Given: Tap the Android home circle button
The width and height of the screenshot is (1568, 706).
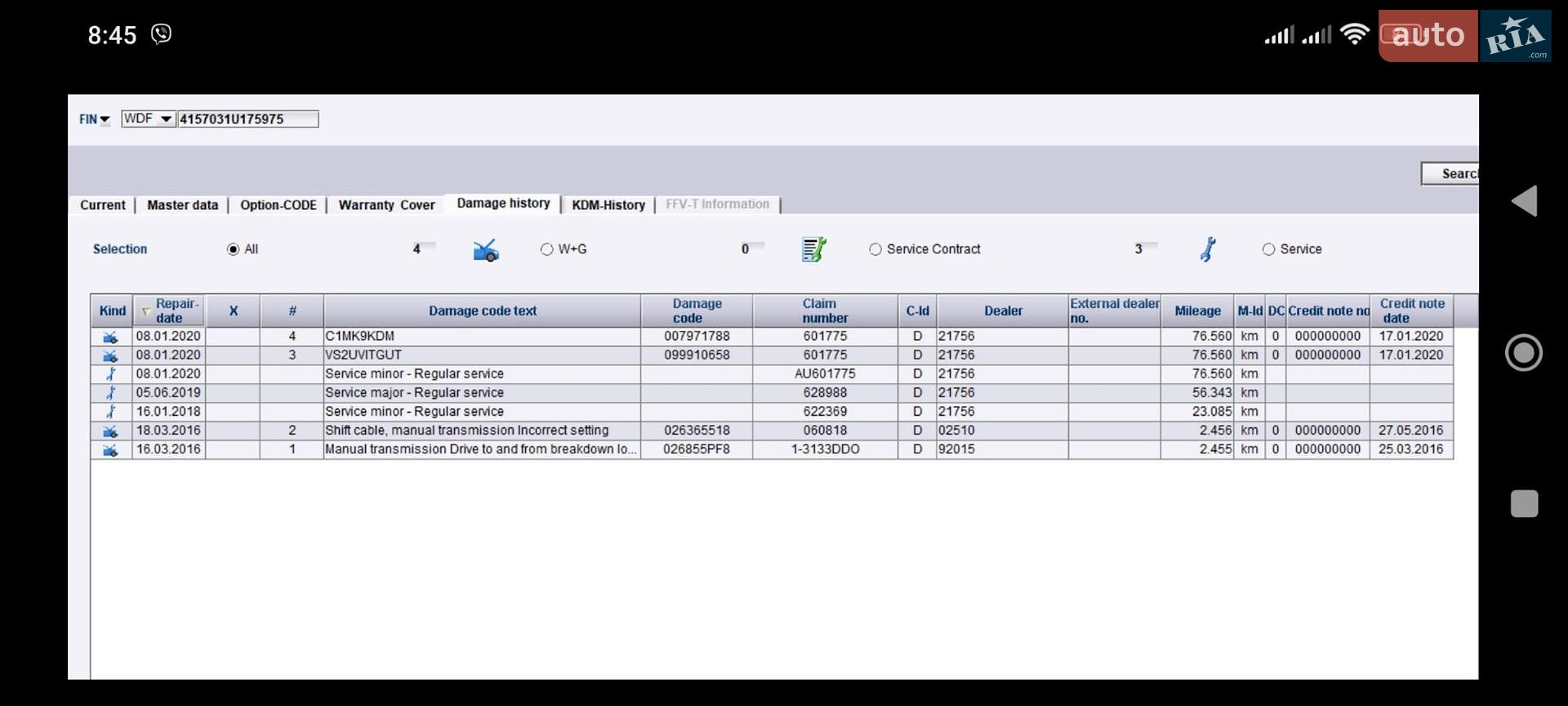Looking at the screenshot, I should (x=1524, y=353).
